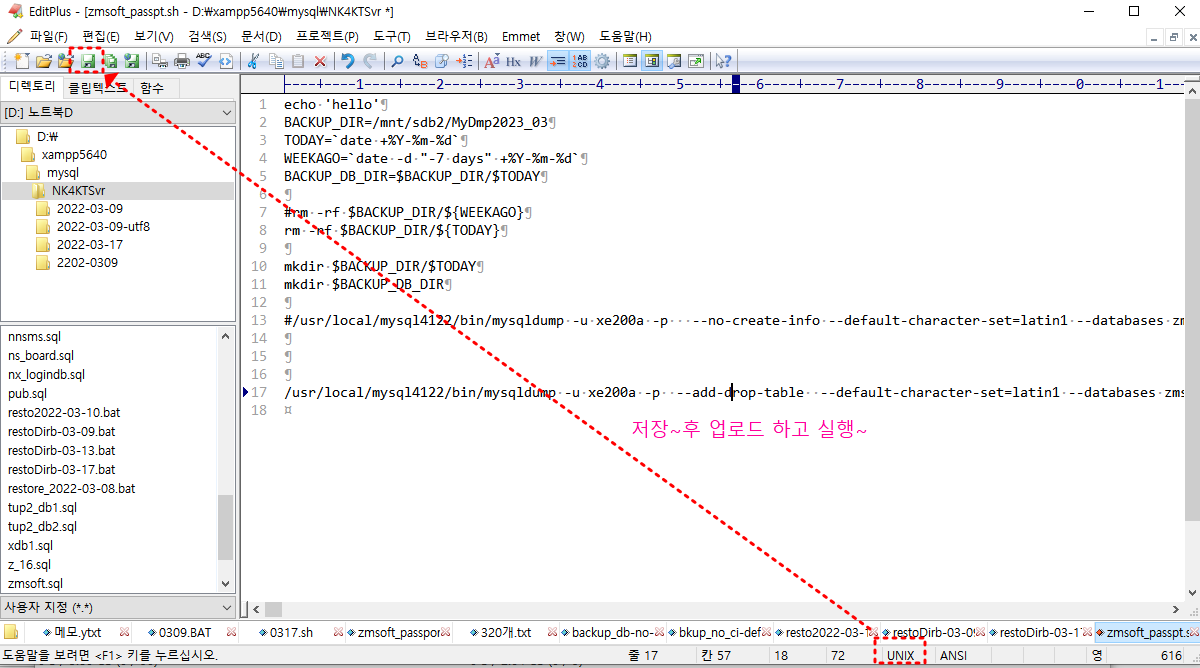Switch to the 메모.ytxt document tab
The width and height of the screenshot is (1200, 668).
click(x=78, y=632)
